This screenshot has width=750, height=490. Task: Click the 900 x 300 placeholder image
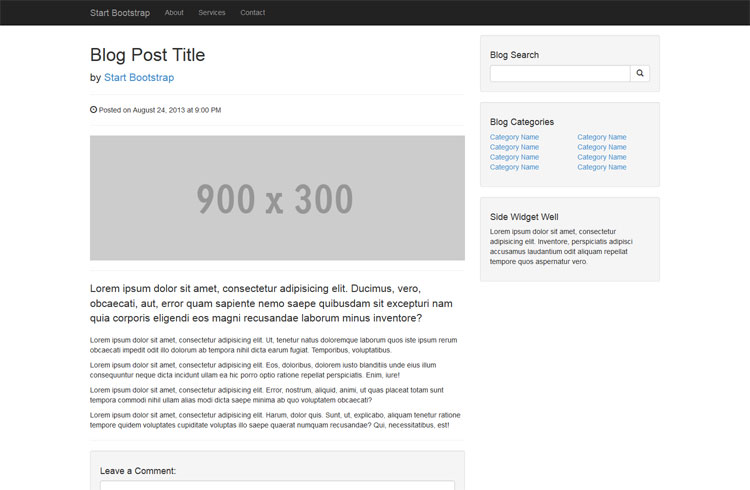pos(277,198)
